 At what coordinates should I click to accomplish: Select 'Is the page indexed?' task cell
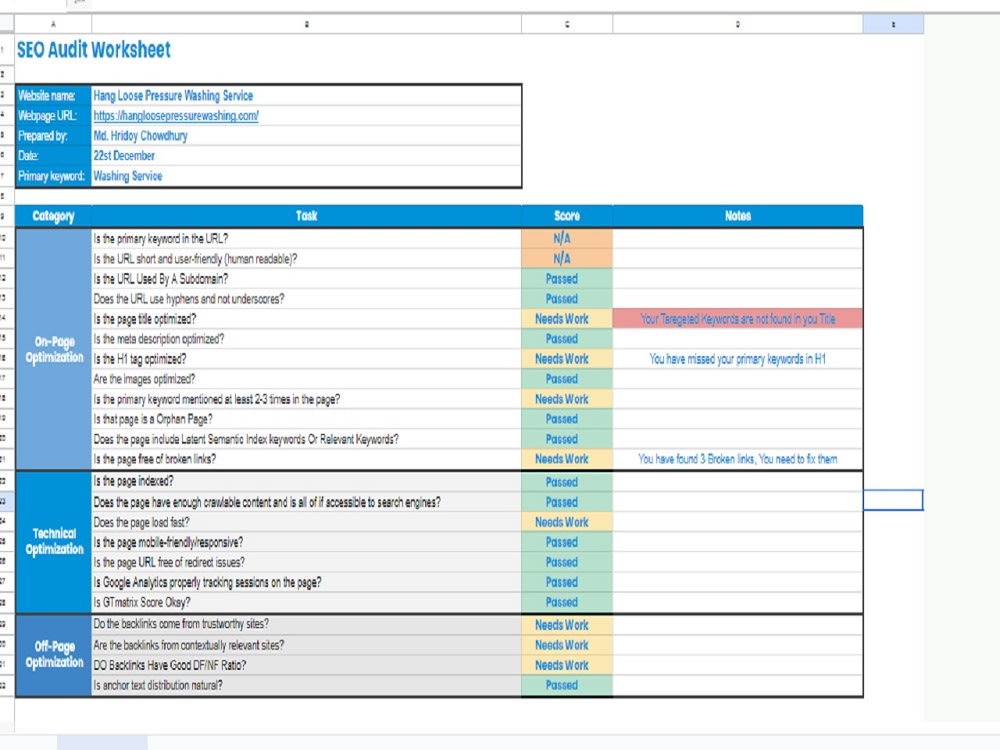coord(306,482)
